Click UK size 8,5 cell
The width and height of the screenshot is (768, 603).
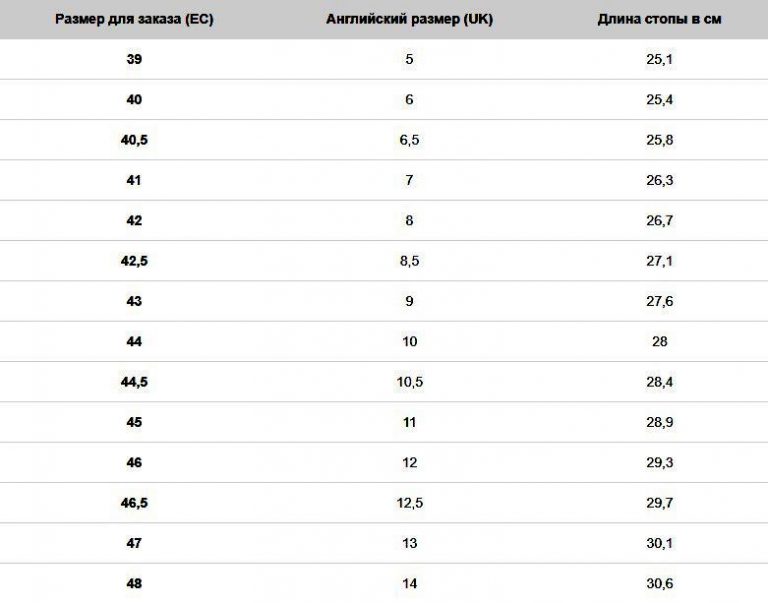click(x=409, y=261)
